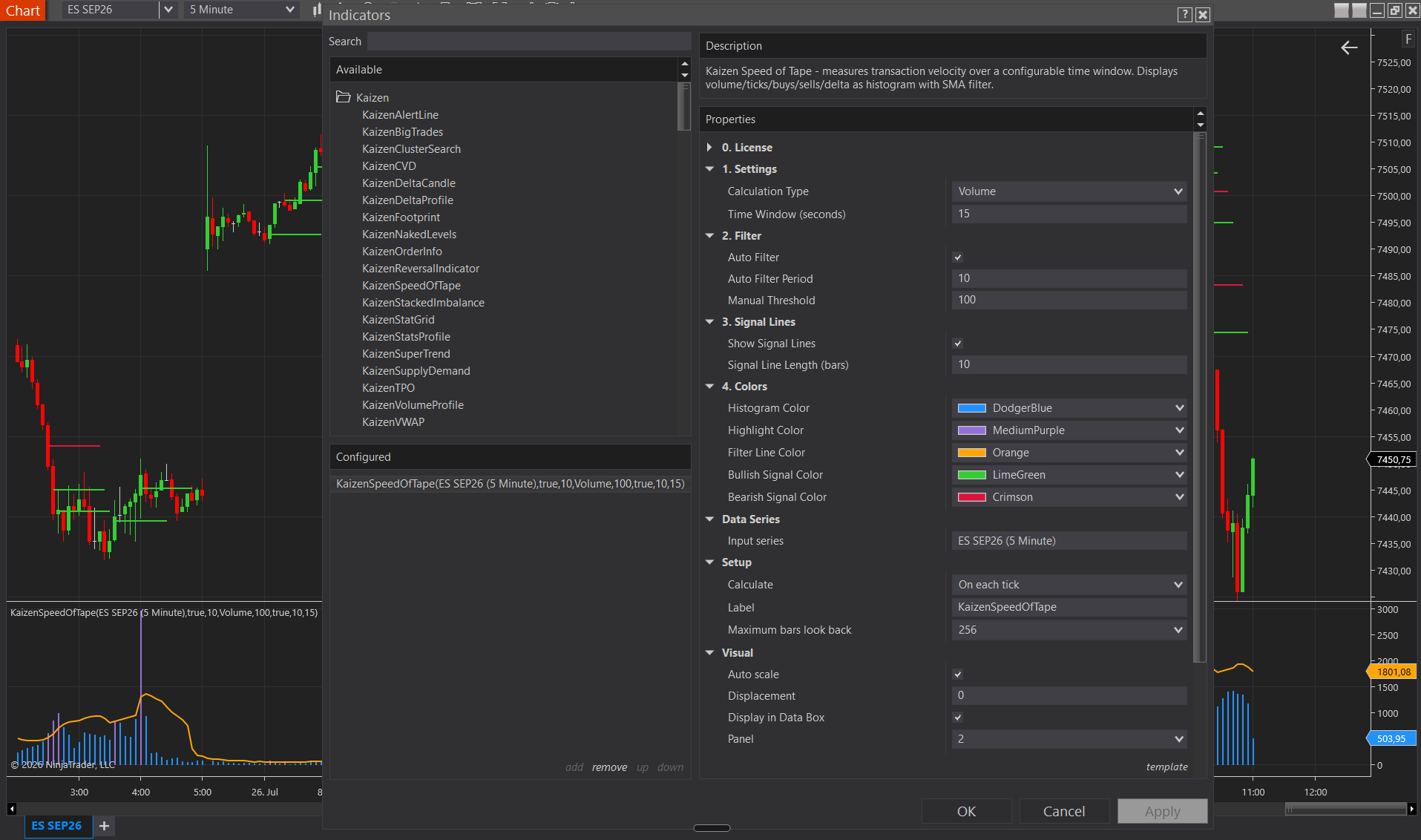The width and height of the screenshot is (1421, 840).
Task: Uncheck the Auto scale checkbox
Action: [x=958, y=675]
